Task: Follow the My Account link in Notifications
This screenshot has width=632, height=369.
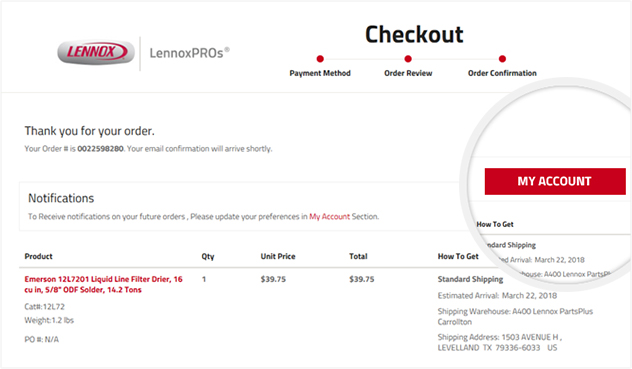Action: 329,217
